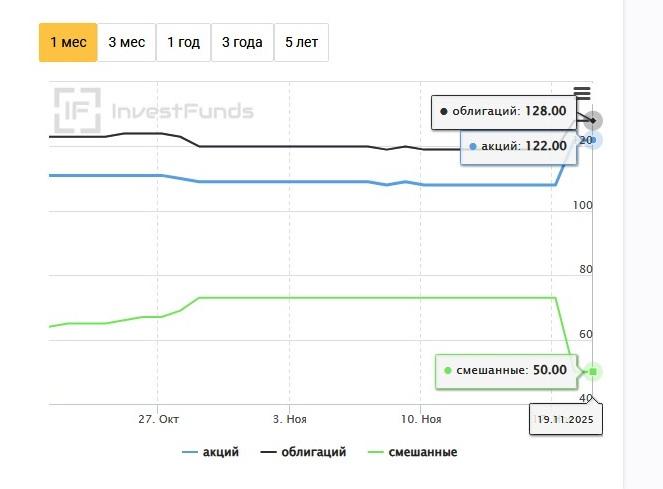
Task: Click the смешанные: 50.00 tooltip label
Action: tap(505, 370)
